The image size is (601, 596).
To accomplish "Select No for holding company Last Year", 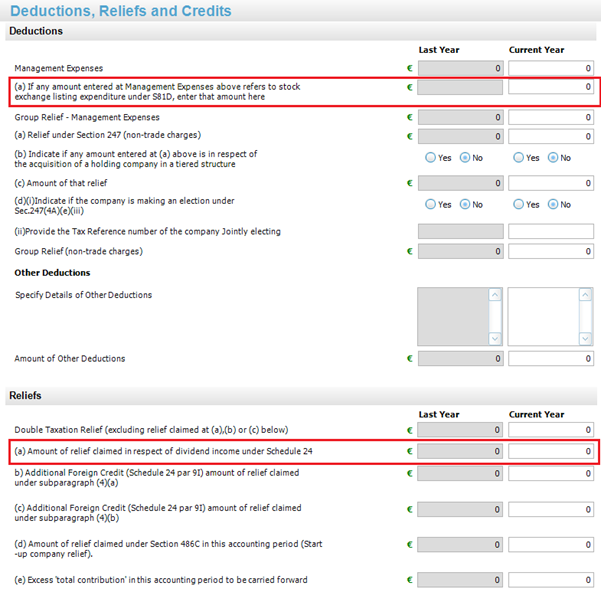I will (x=465, y=158).
